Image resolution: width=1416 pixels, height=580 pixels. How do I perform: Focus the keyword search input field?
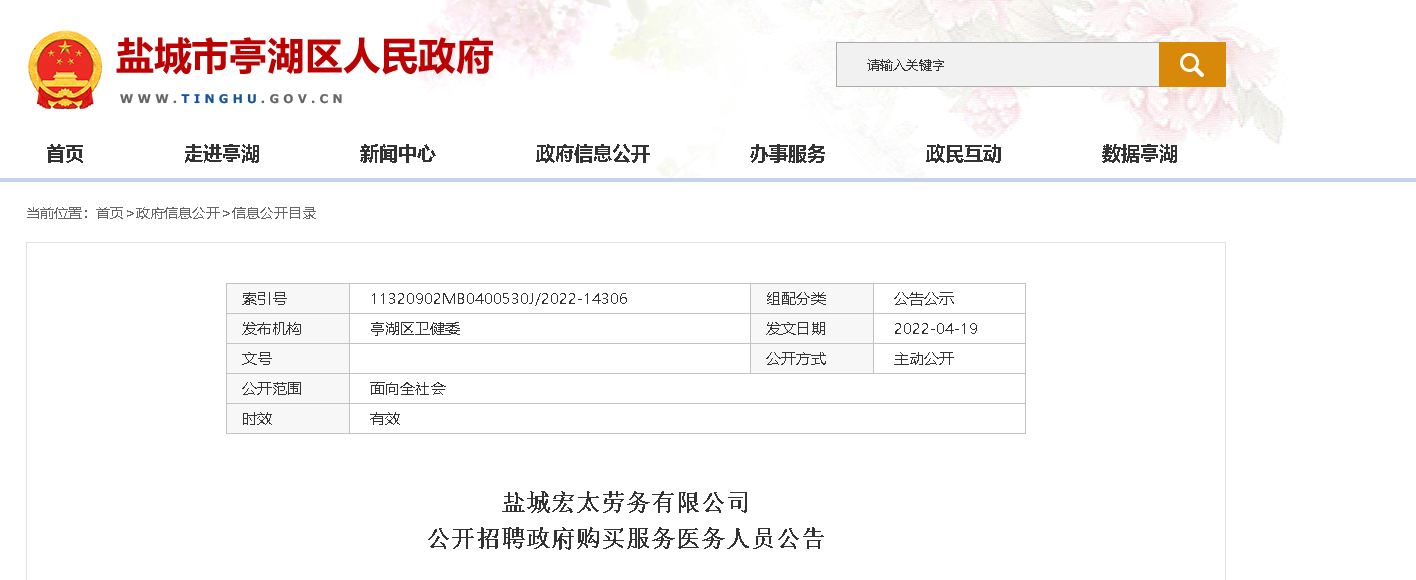(997, 65)
